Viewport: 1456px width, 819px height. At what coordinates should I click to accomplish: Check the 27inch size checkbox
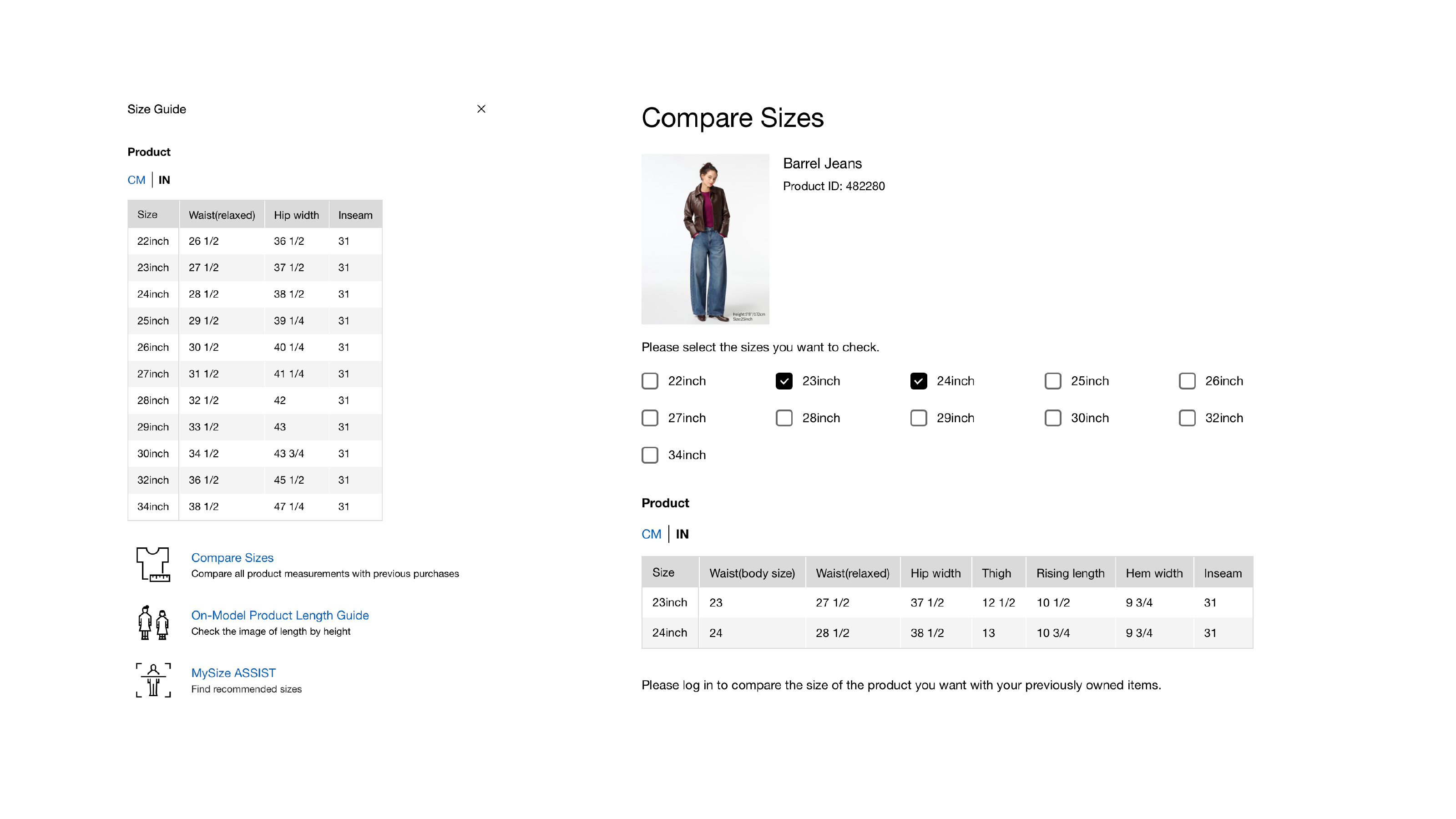click(x=650, y=418)
